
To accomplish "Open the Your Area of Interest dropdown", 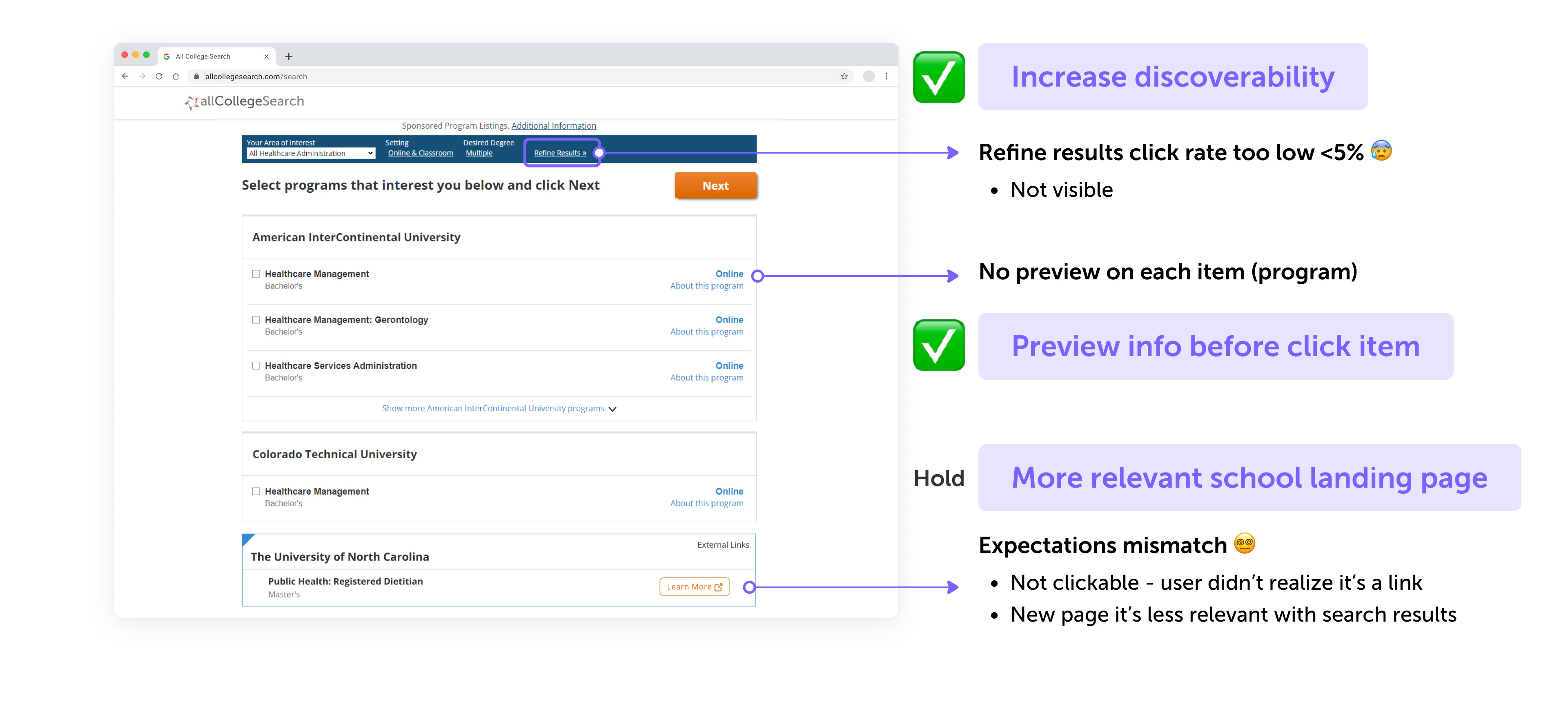I will 310,154.
